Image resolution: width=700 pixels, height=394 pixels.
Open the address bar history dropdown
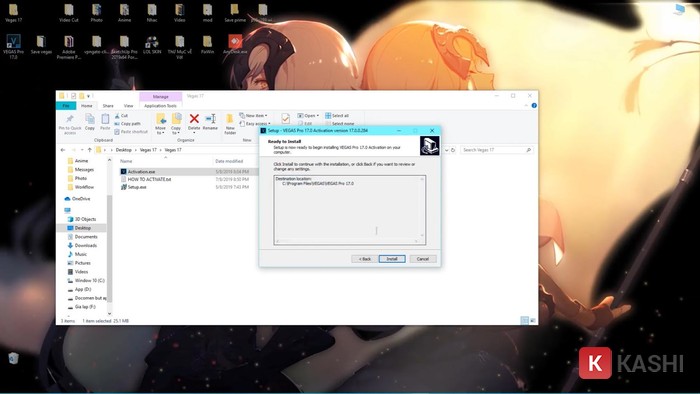coord(446,150)
